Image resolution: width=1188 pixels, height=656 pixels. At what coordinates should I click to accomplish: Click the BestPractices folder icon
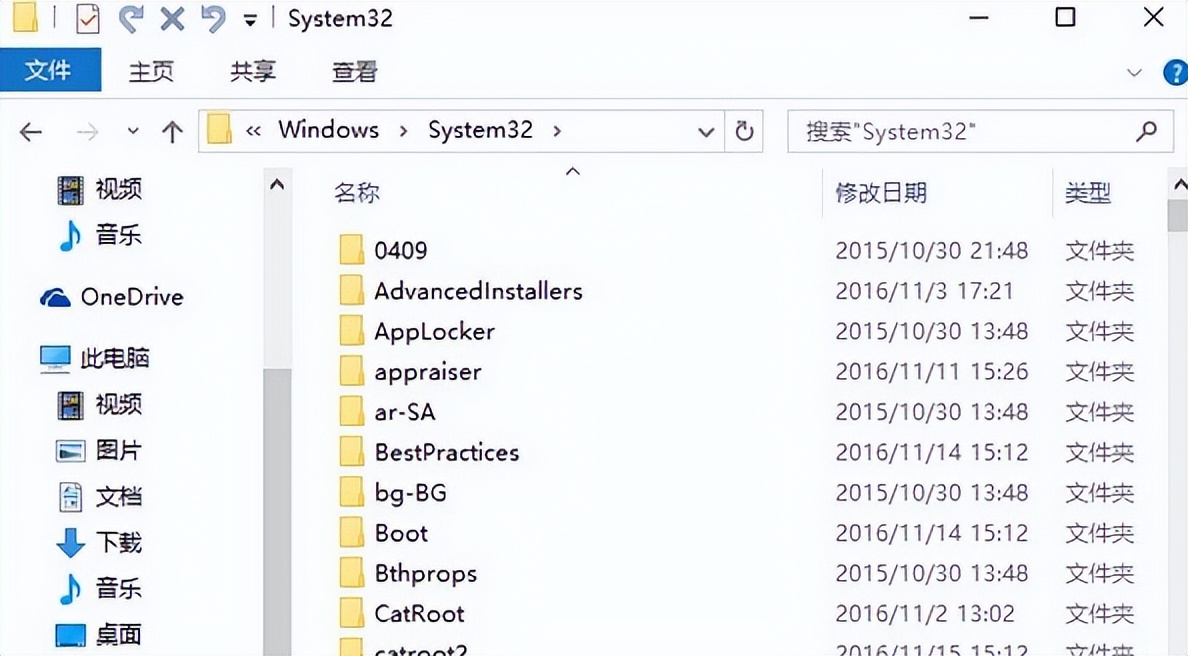point(352,451)
